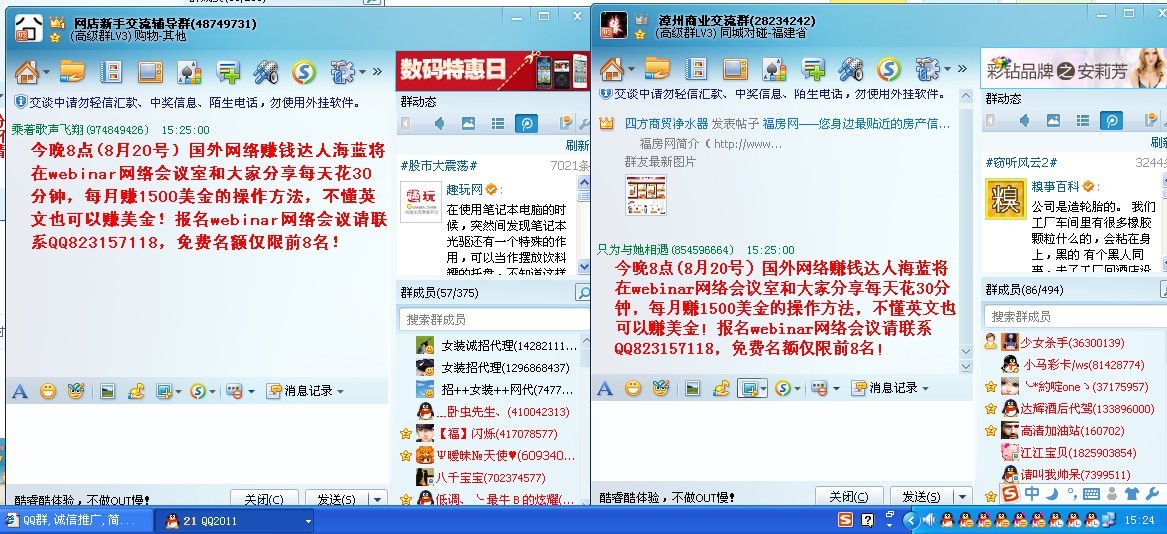Open 数码特惠日 banner ad

pos(492,71)
